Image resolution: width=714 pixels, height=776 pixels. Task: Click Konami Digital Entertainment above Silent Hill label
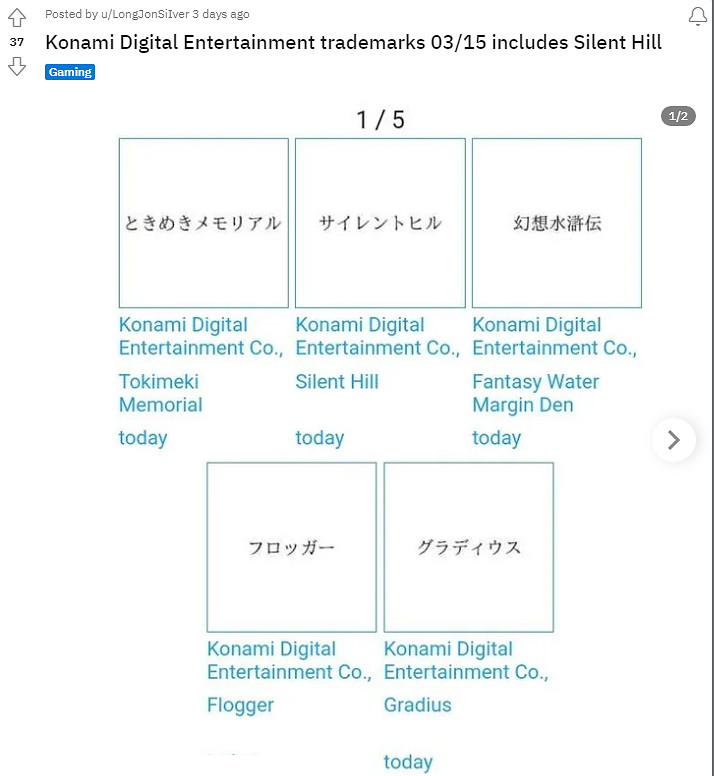(378, 336)
